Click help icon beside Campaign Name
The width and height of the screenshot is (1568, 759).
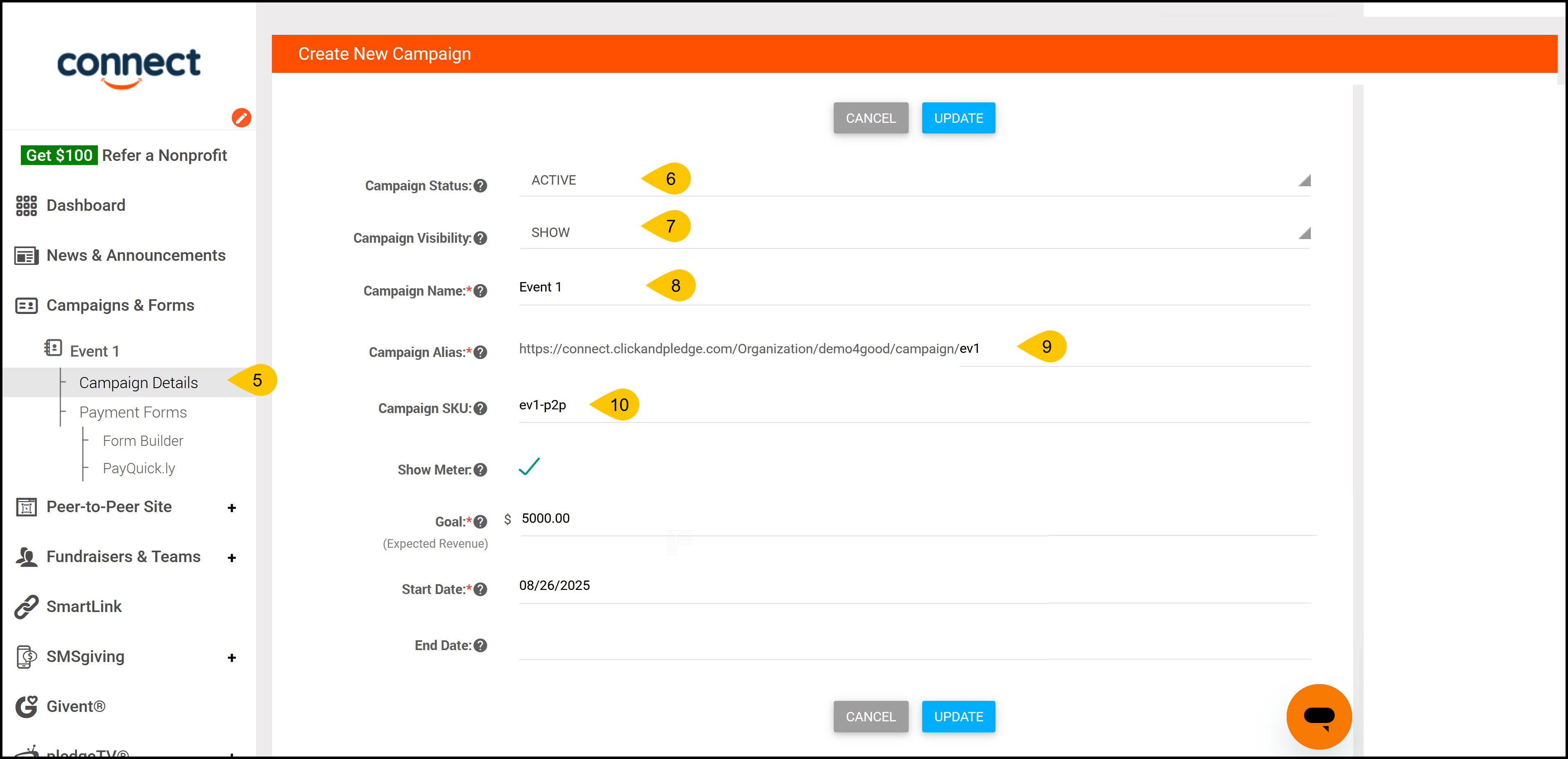480,291
